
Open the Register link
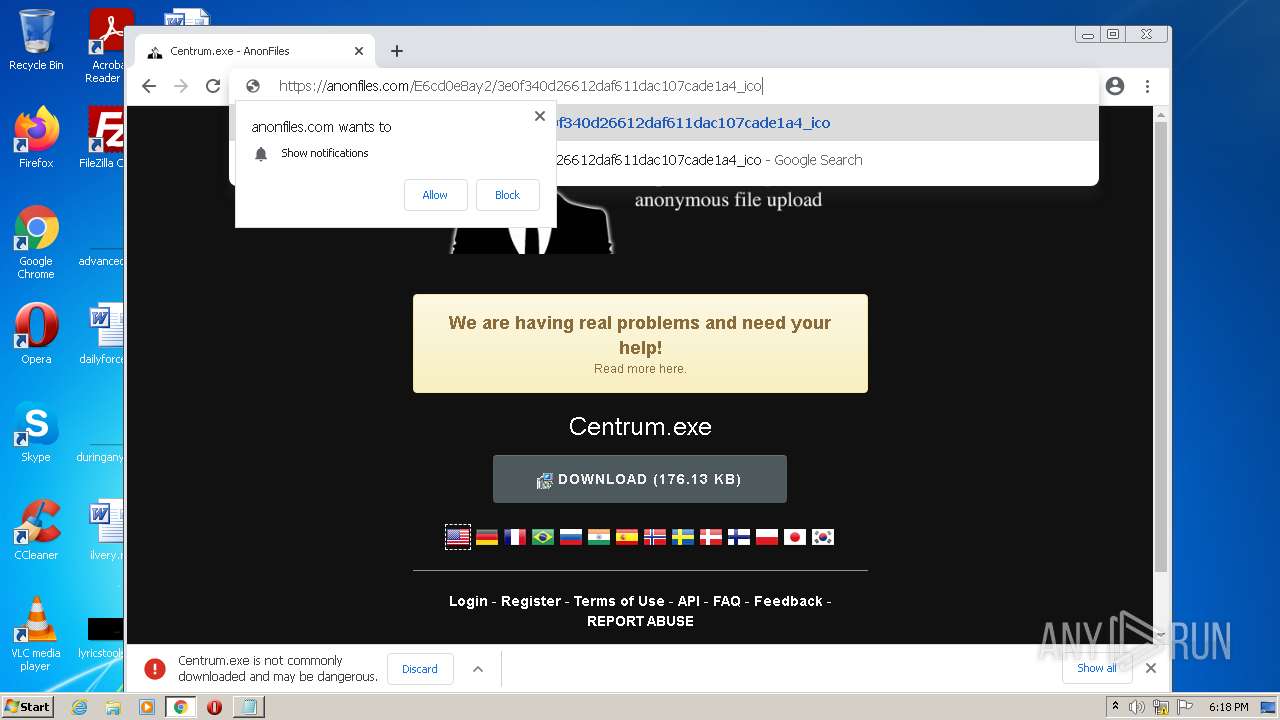[531, 601]
